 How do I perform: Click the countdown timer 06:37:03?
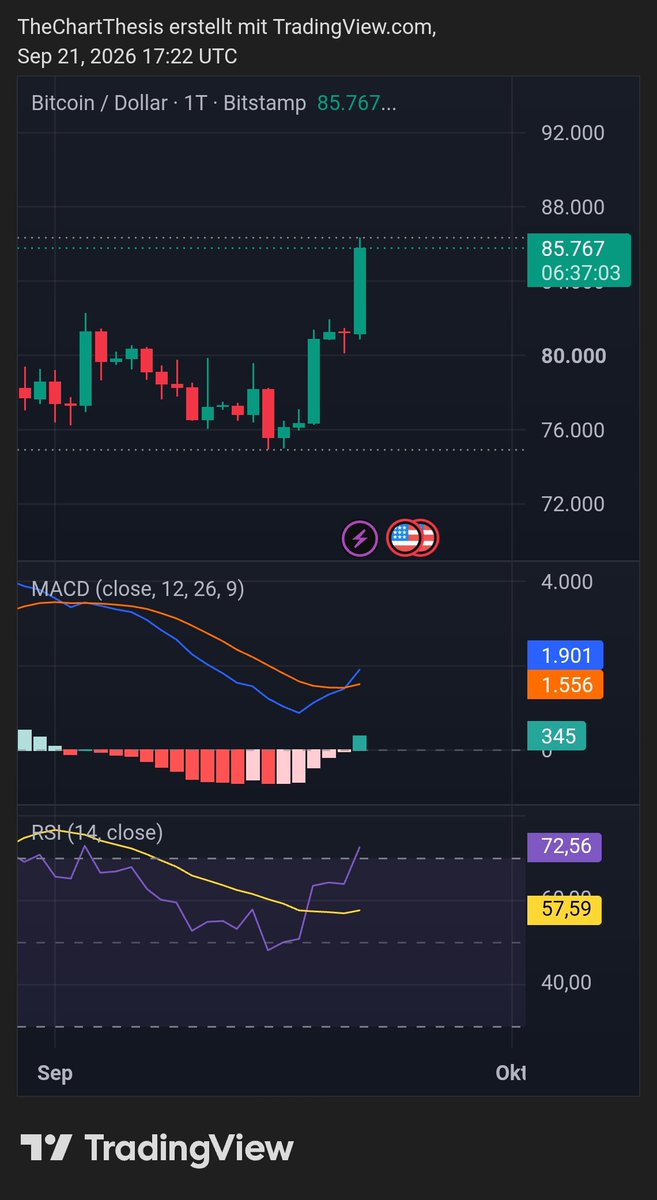click(x=580, y=273)
